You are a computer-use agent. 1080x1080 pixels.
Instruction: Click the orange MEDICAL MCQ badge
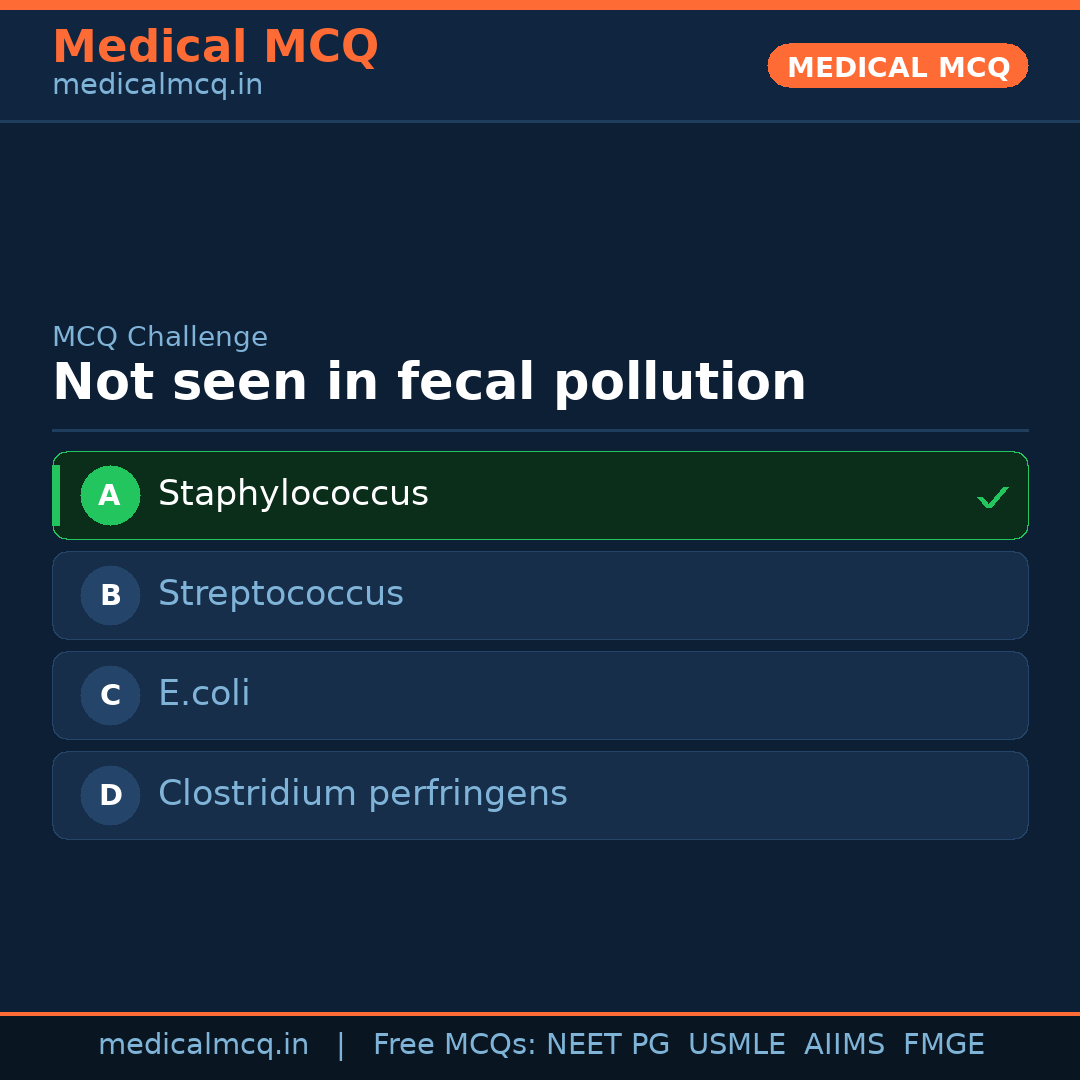point(897,66)
